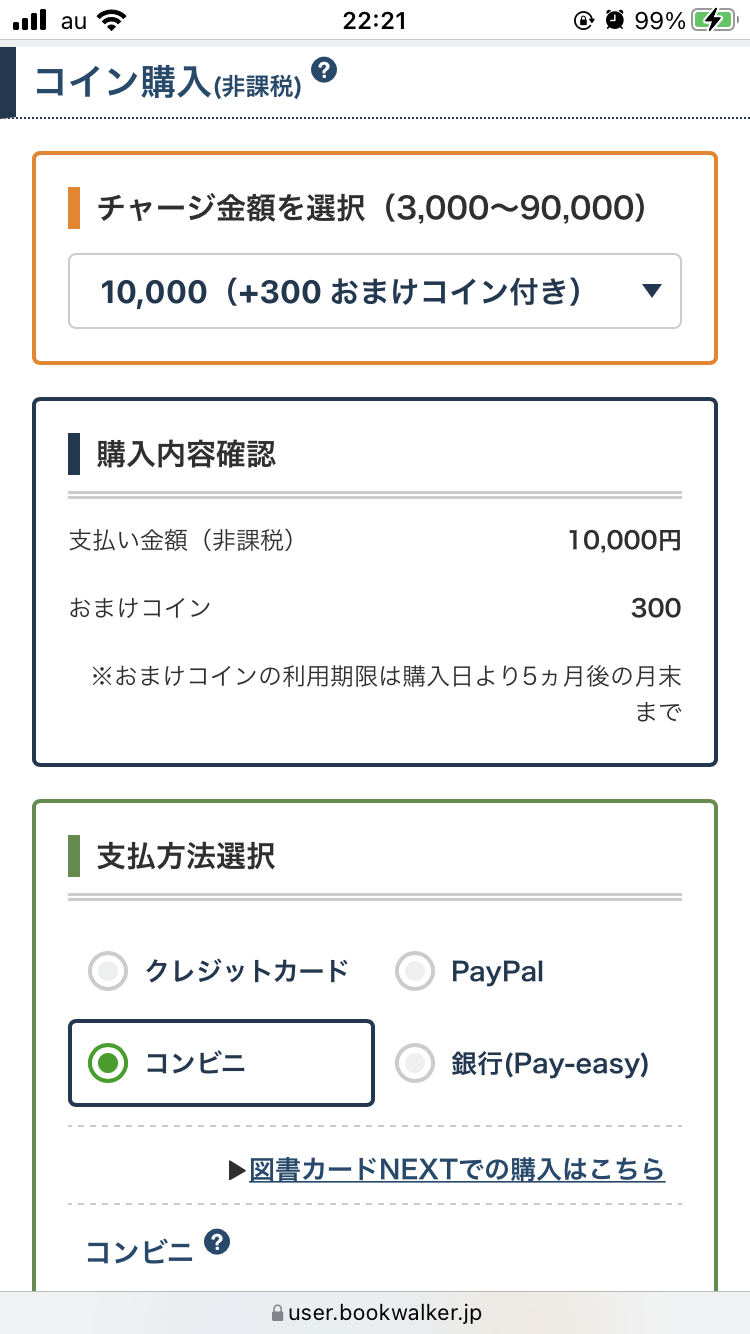Tap the コイン購入 page heading
This screenshot has width=750, height=1334.
(x=120, y=82)
